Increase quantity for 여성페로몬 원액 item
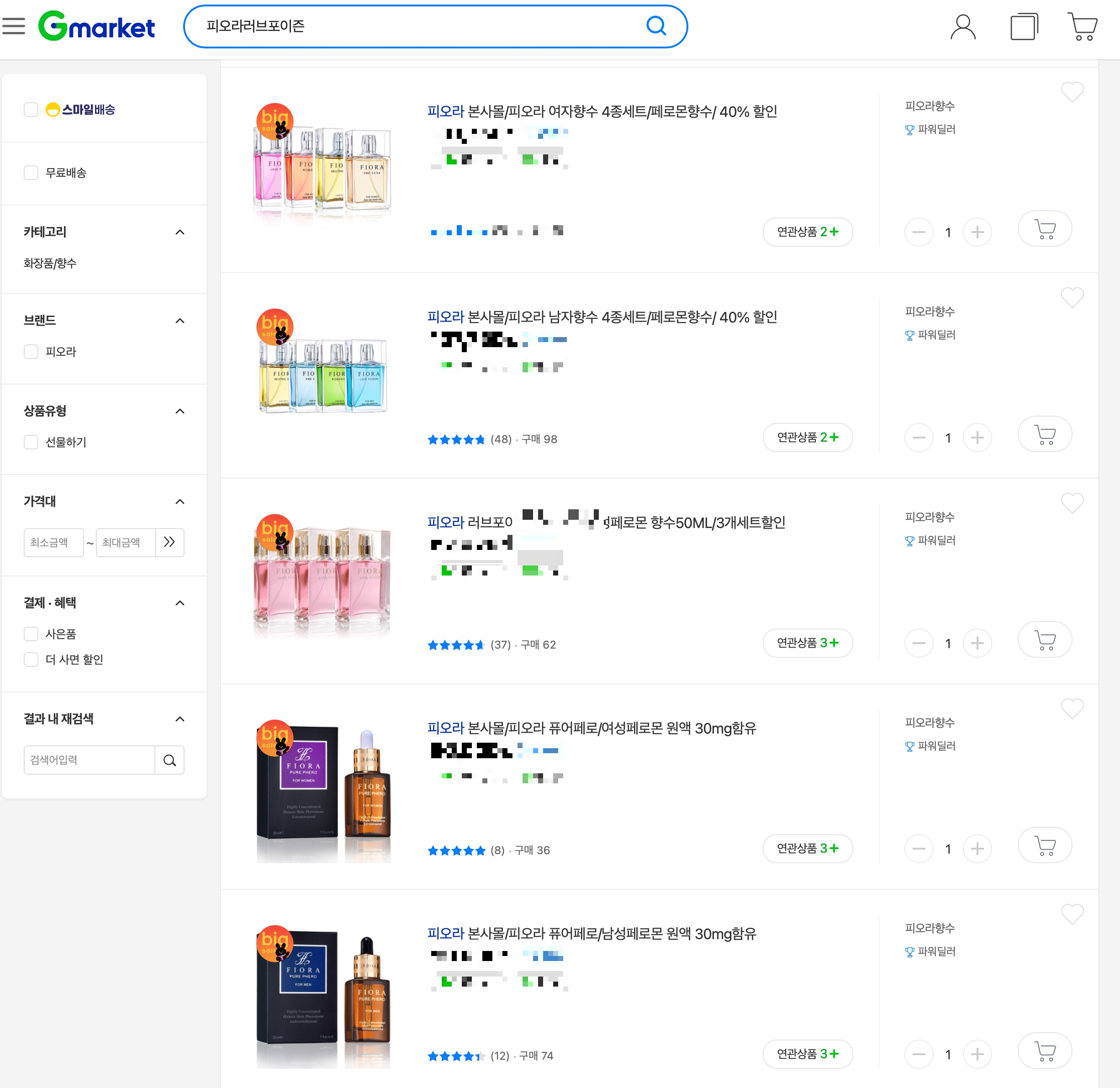This screenshot has height=1088, width=1120. (x=977, y=849)
